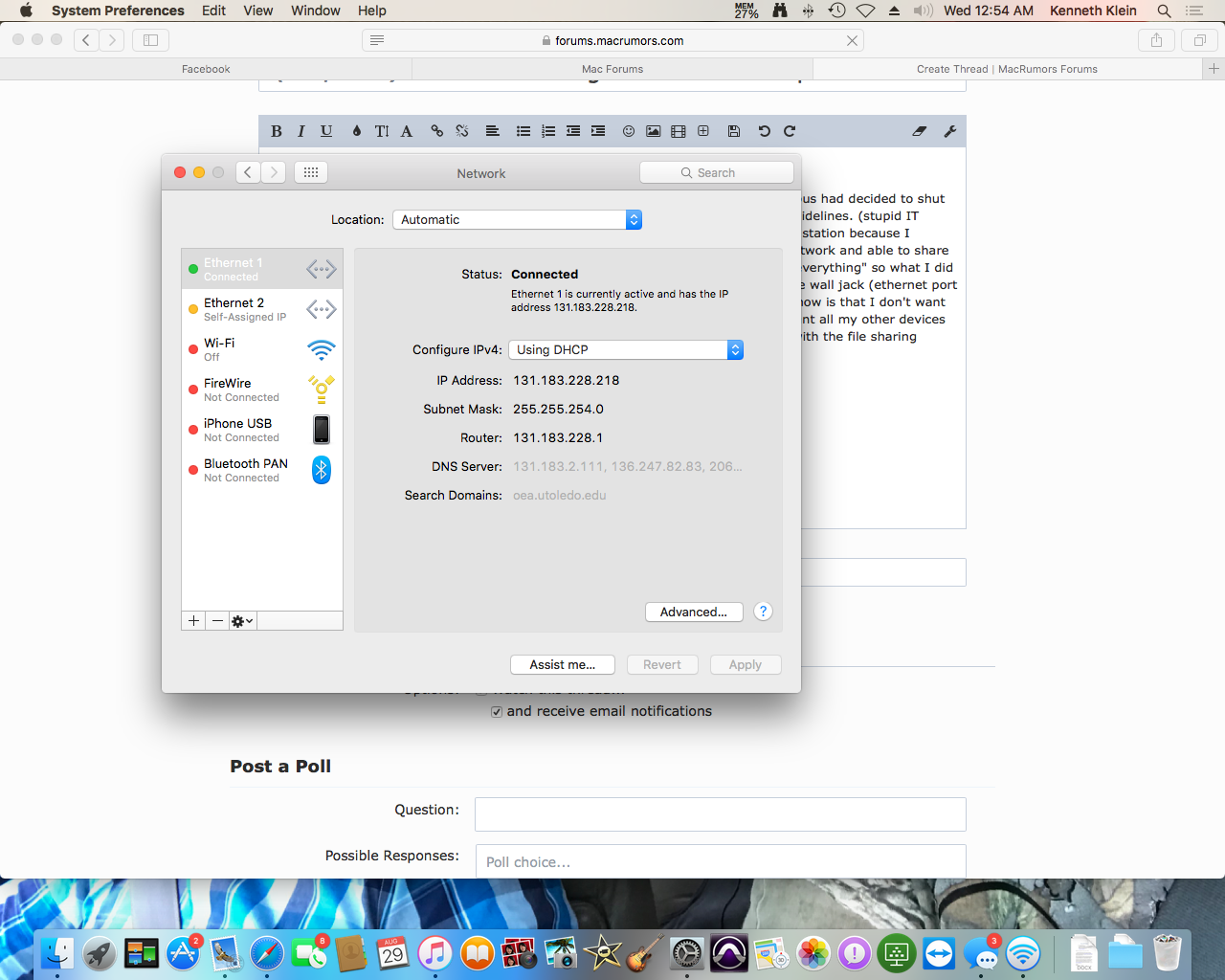This screenshot has height=980, width=1225.
Task: Open Trash in the Dock
Action: coord(1168,953)
